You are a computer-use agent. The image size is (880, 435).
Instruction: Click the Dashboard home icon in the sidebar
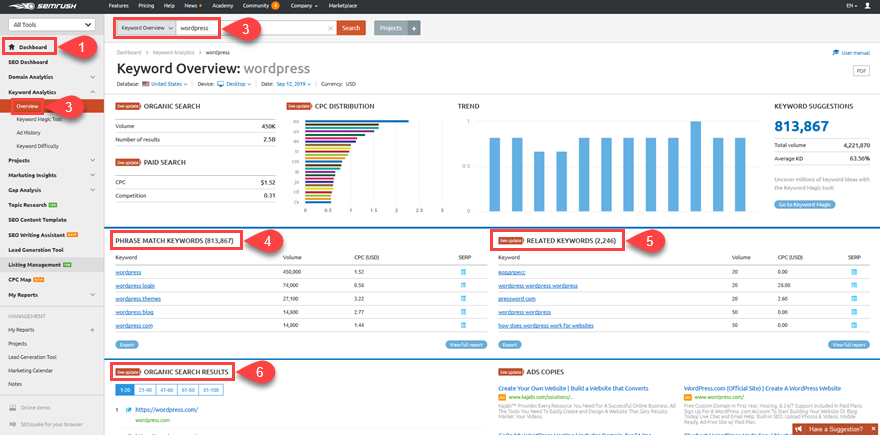pos(12,47)
